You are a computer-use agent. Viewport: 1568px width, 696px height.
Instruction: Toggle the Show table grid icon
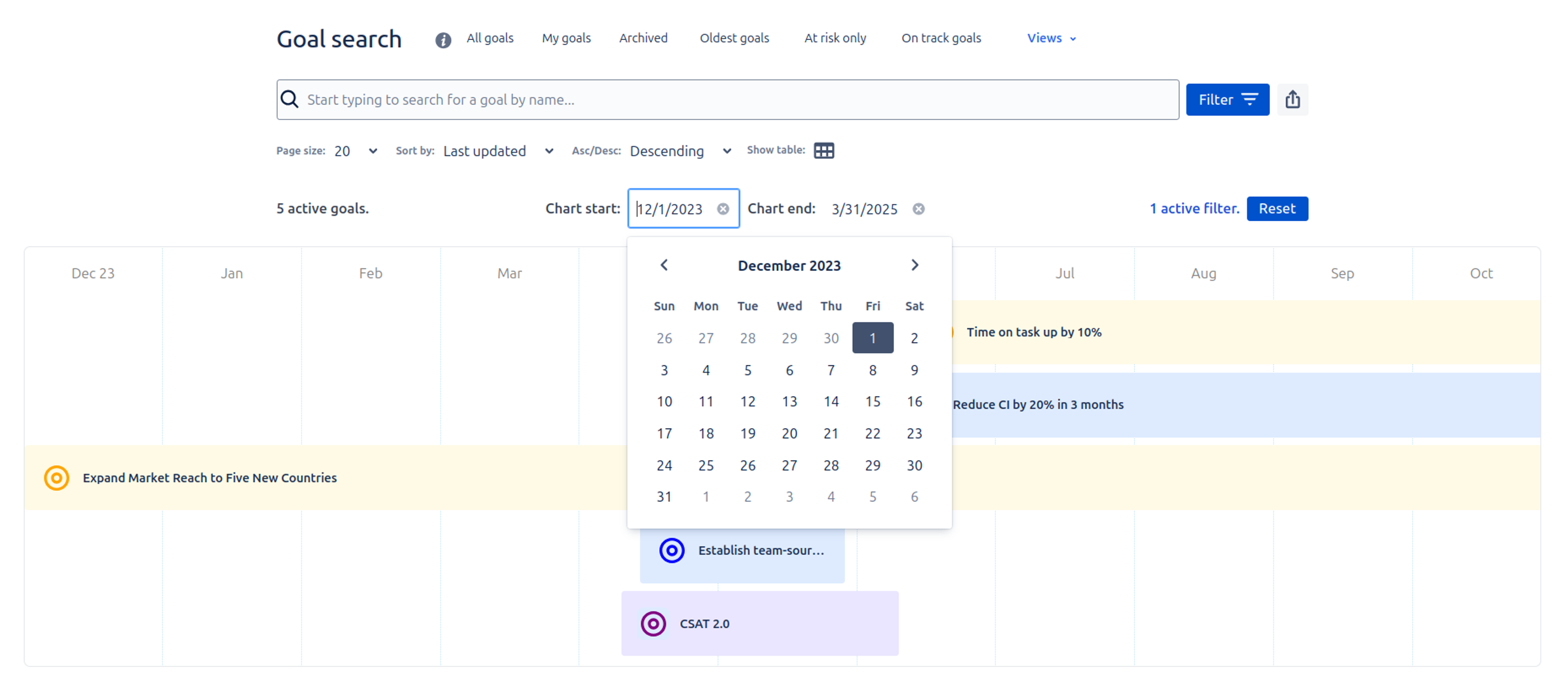824,150
